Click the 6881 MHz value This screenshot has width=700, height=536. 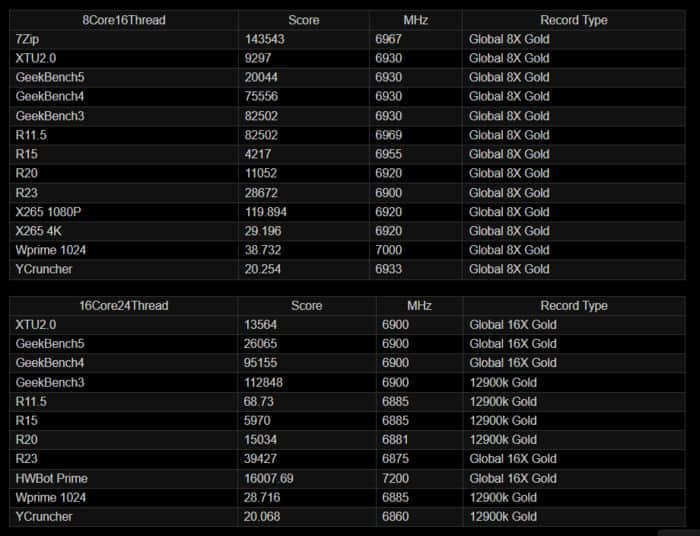395,440
